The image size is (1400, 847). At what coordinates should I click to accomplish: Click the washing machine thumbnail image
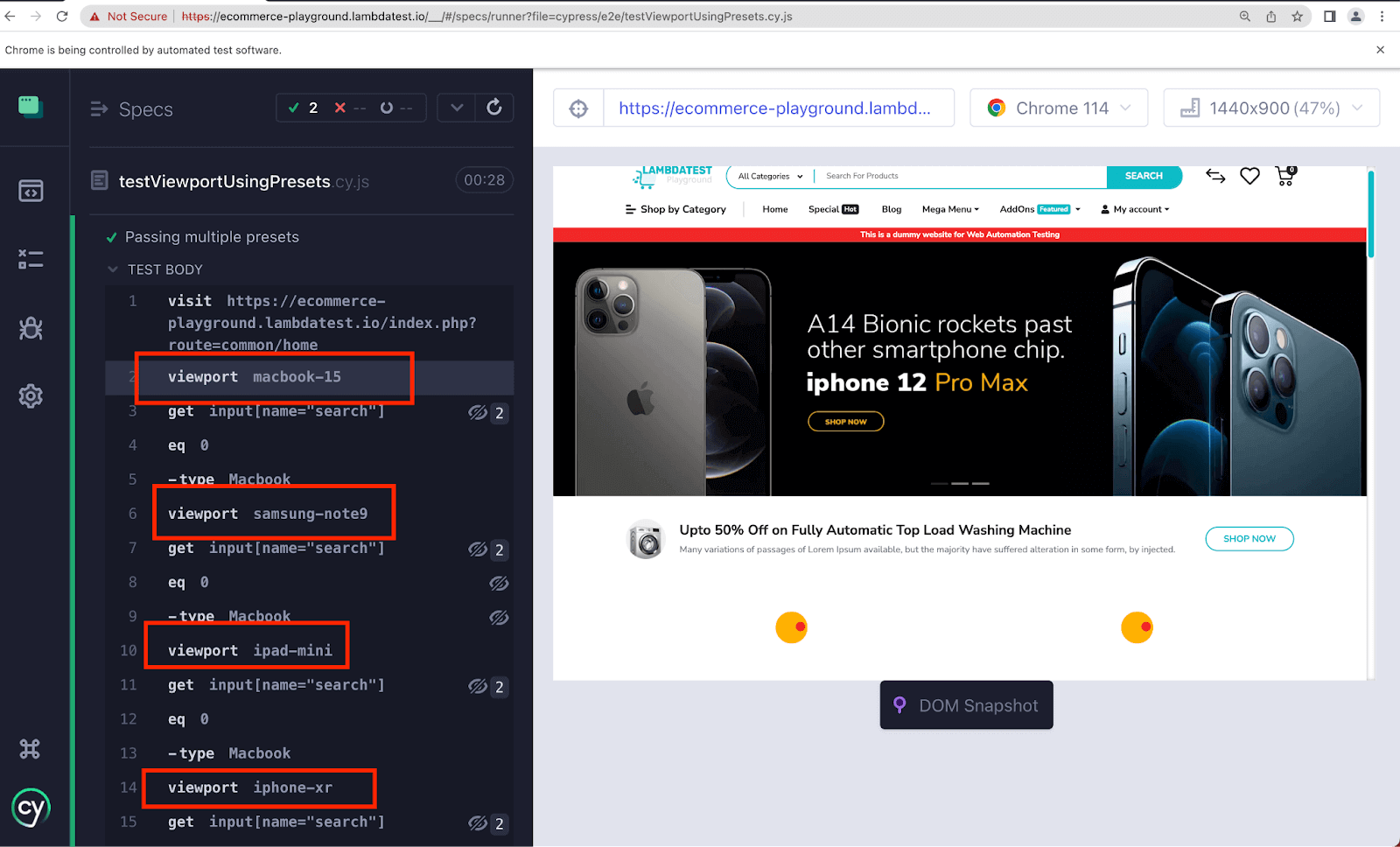click(x=647, y=539)
